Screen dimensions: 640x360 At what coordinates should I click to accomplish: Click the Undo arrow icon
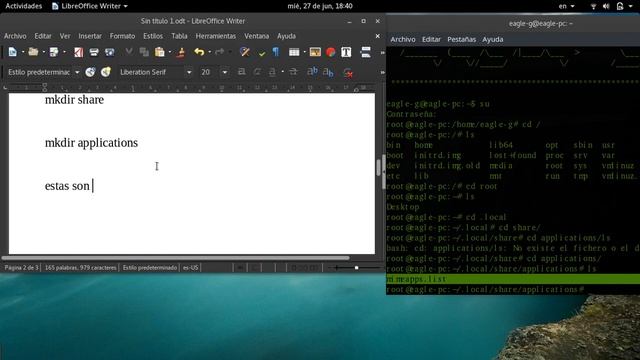(199, 52)
